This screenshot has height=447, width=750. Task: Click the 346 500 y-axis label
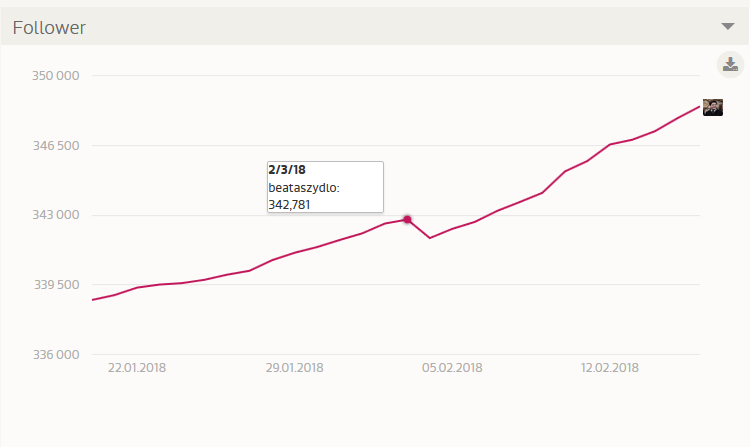(x=57, y=146)
